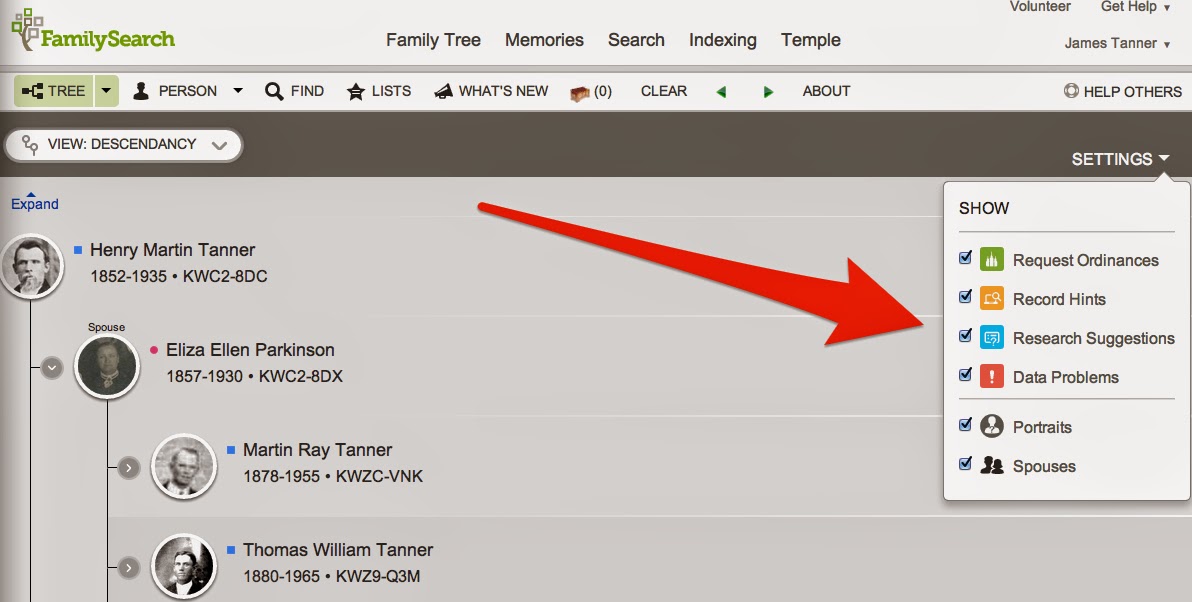This screenshot has height=602, width=1192.
Task: Expand Thomas William Tanner's descendants
Action: click(128, 568)
